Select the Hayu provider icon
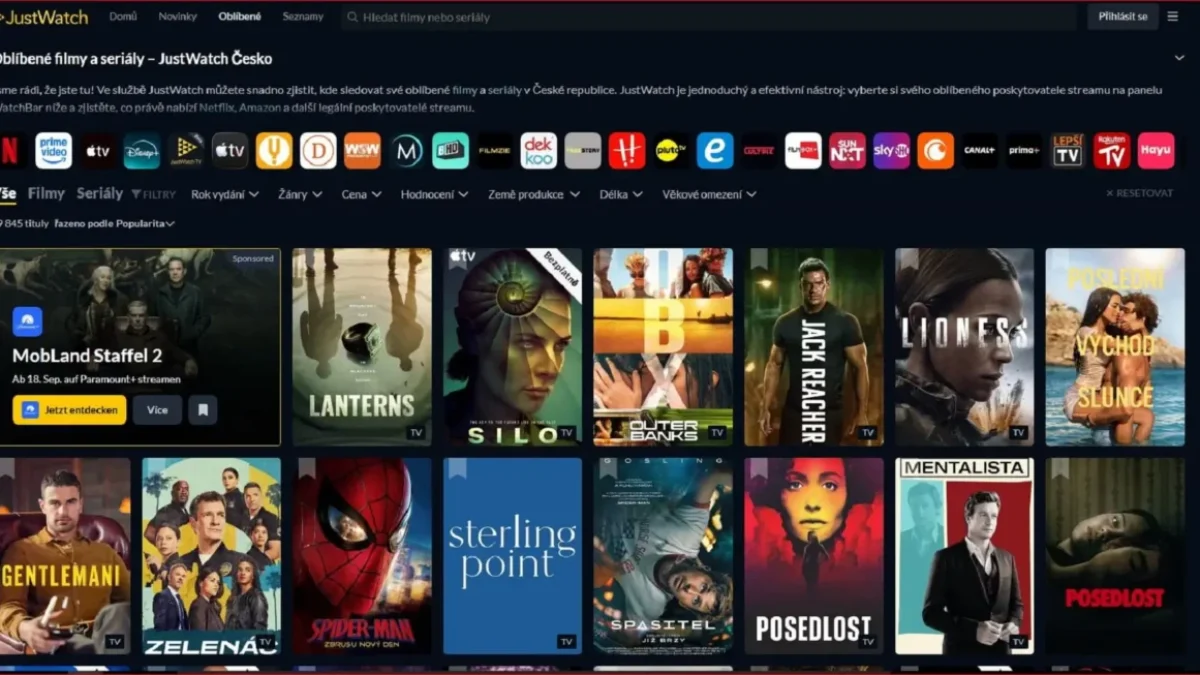This screenshot has width=1200, height=675. pyautogui.click(x=1156, y=151)
